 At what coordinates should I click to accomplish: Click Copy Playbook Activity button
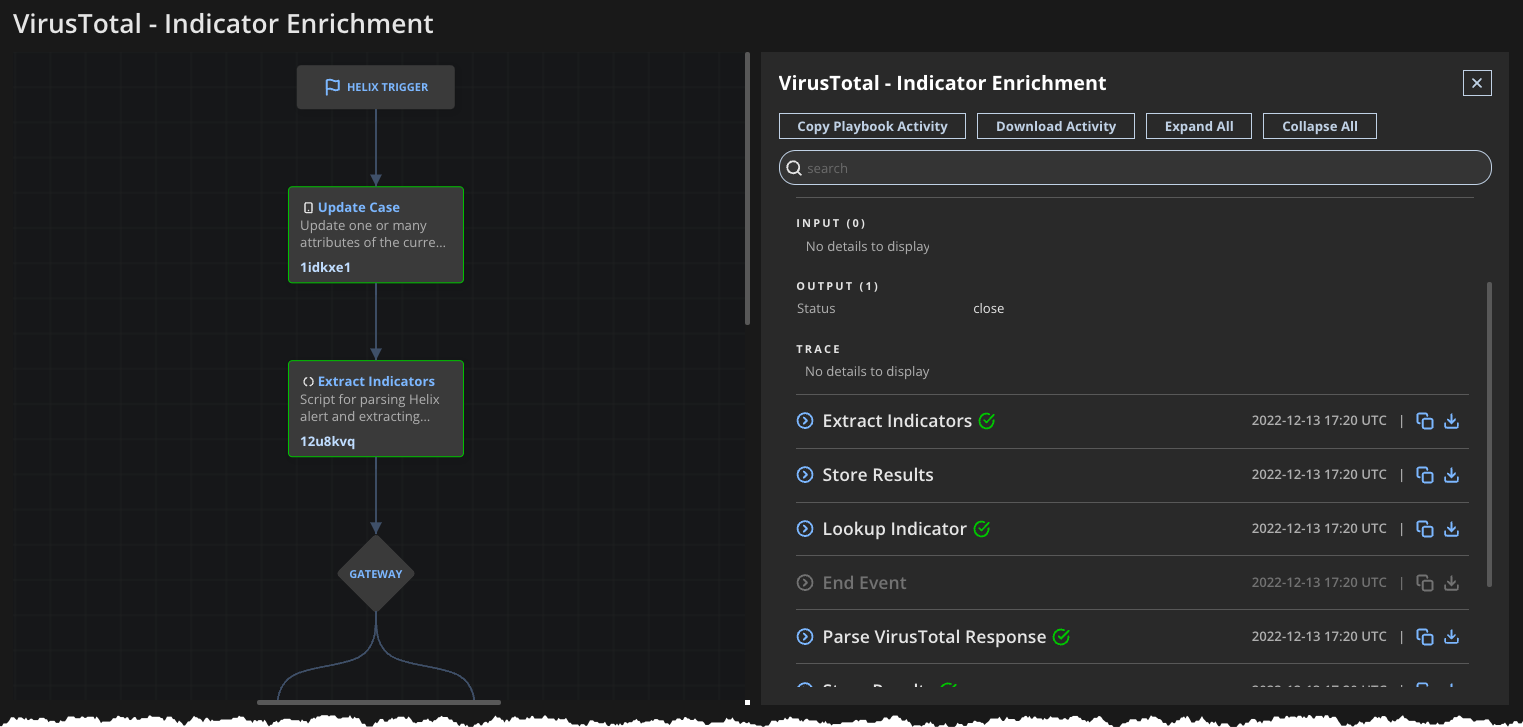click(x=872, y=126)
